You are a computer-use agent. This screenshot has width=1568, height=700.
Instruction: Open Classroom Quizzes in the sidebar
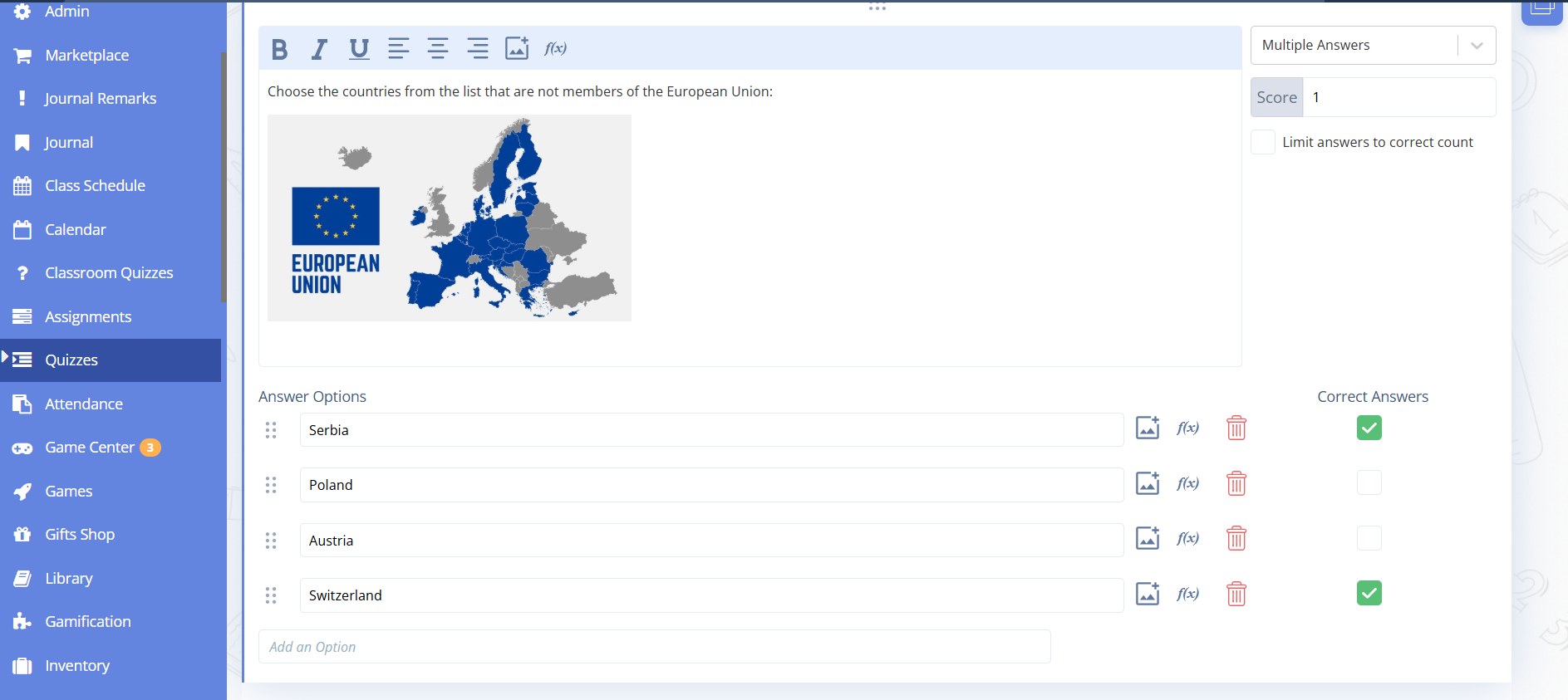click(x=109, y=273)
